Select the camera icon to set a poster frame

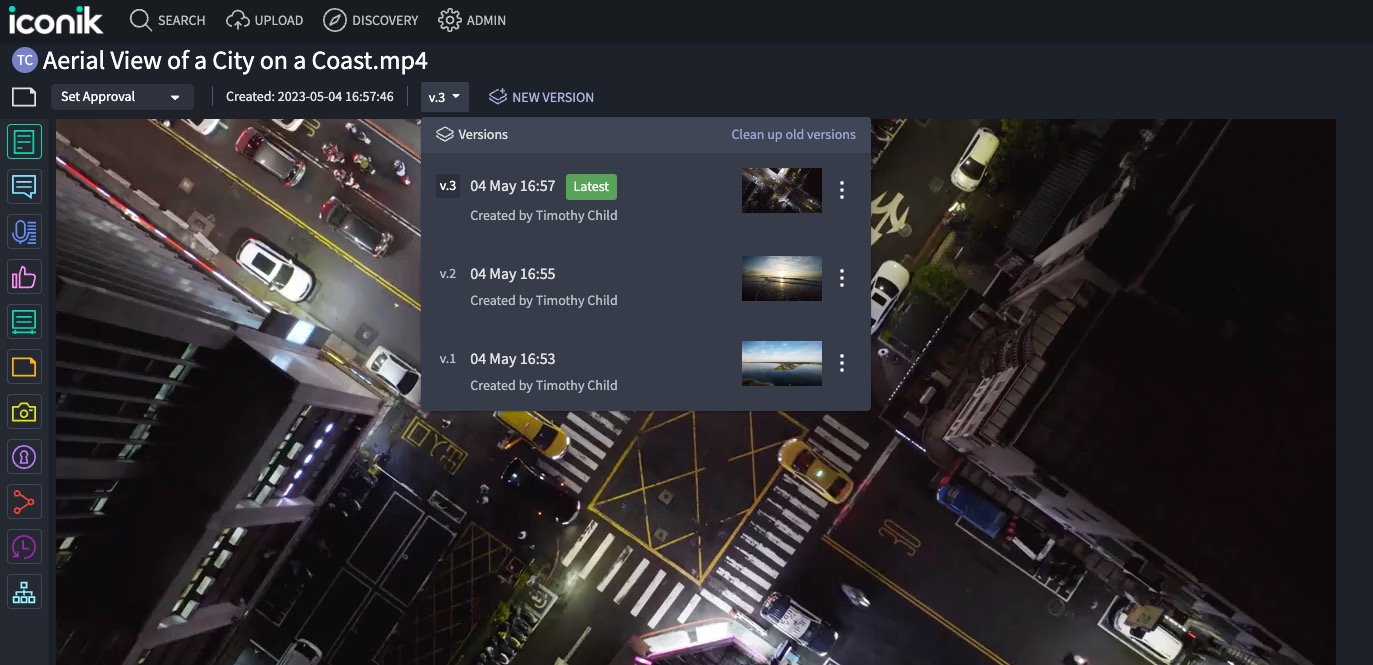23,411
